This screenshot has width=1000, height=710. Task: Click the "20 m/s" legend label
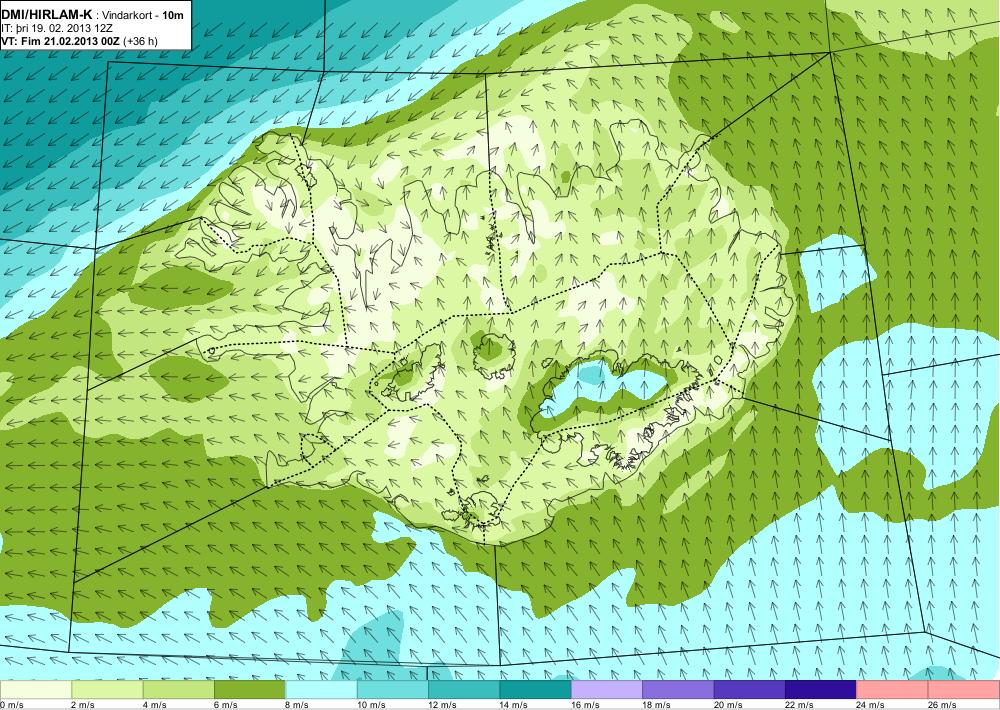(x=728, y=704)
